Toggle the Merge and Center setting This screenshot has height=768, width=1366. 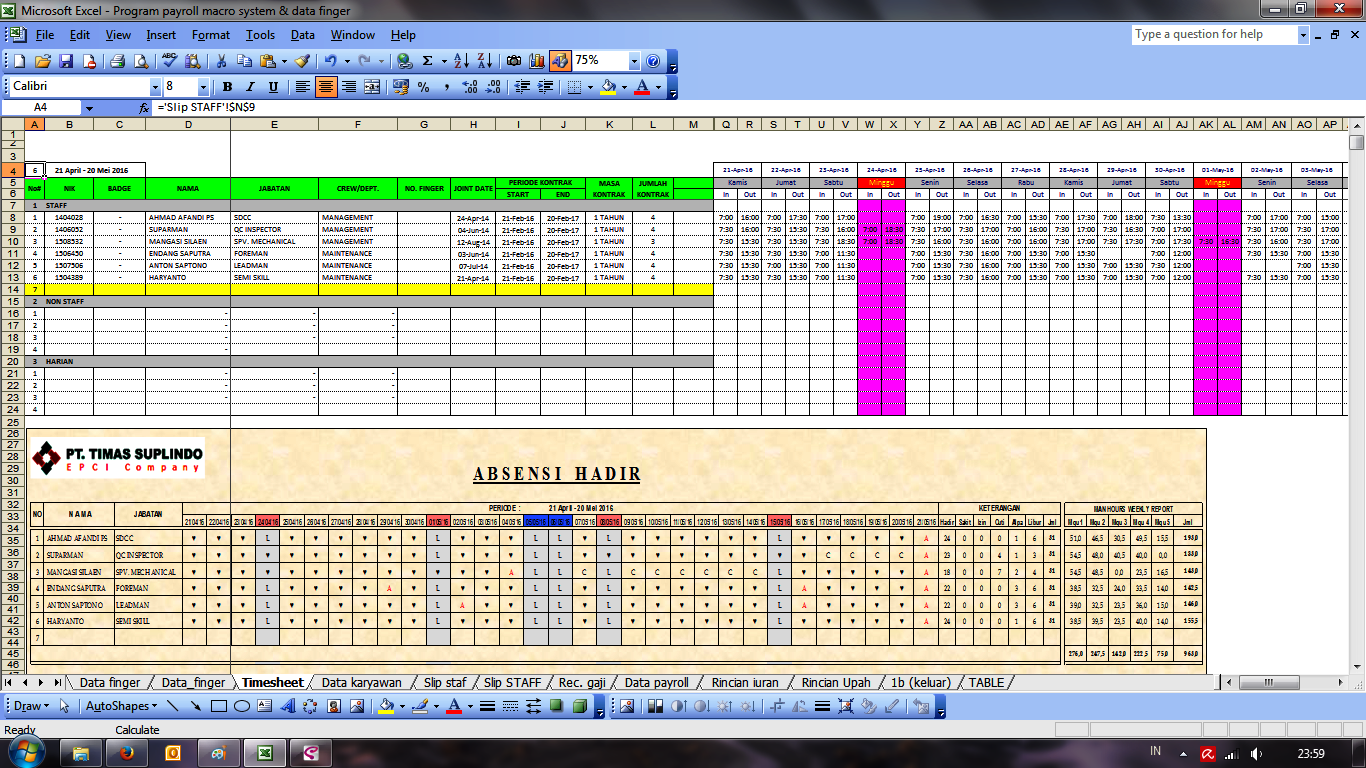click(x=372, y=86)
